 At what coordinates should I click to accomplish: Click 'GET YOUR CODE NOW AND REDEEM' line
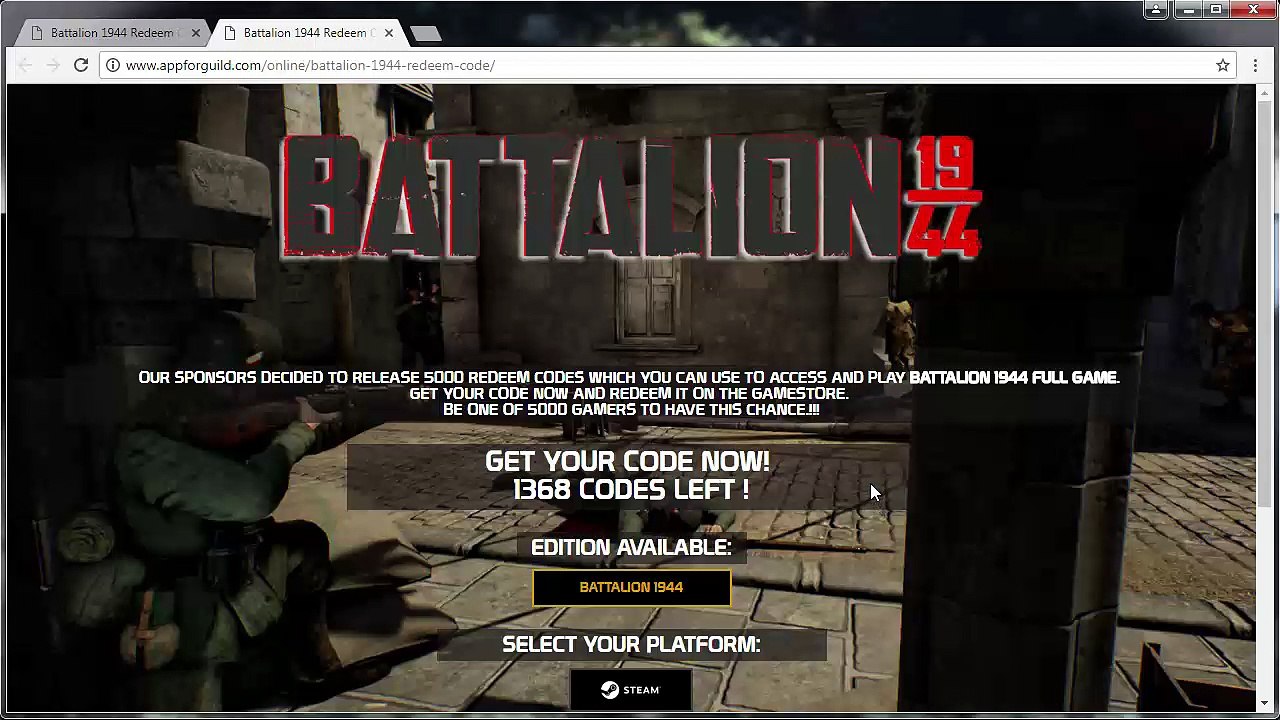629,394
